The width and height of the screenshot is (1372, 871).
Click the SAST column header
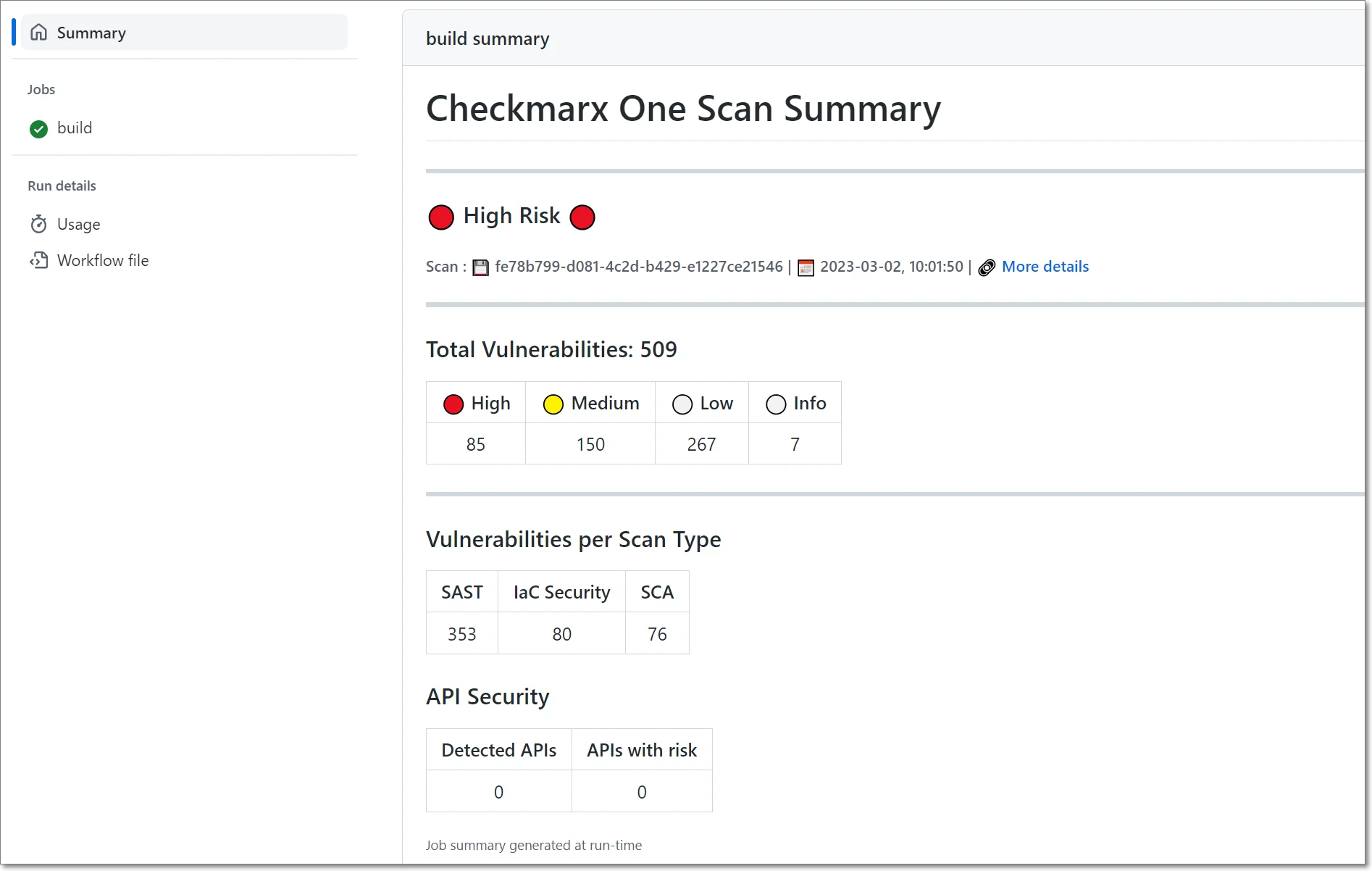pyautogui.click(x=461, y=591)
